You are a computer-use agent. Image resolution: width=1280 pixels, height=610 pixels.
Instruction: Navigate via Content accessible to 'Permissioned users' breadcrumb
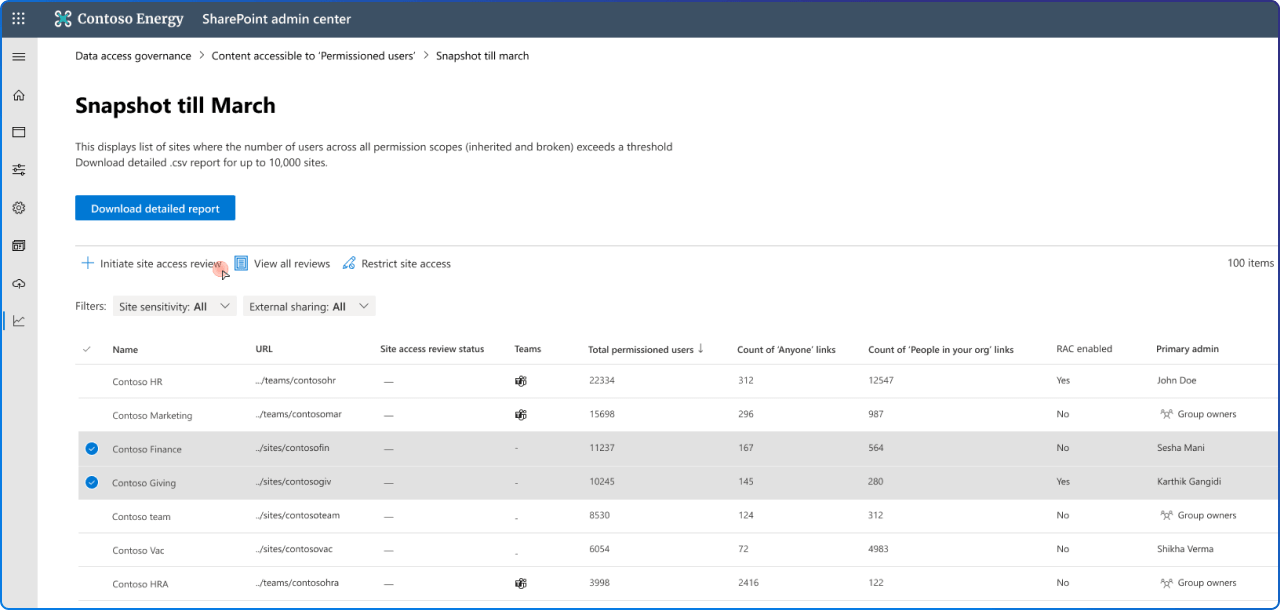(x=313, y=56)
